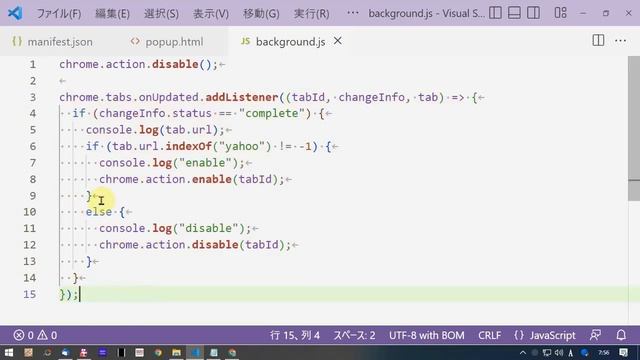Click the volume icon in system tray
The image size is (640, 360).
558,353
